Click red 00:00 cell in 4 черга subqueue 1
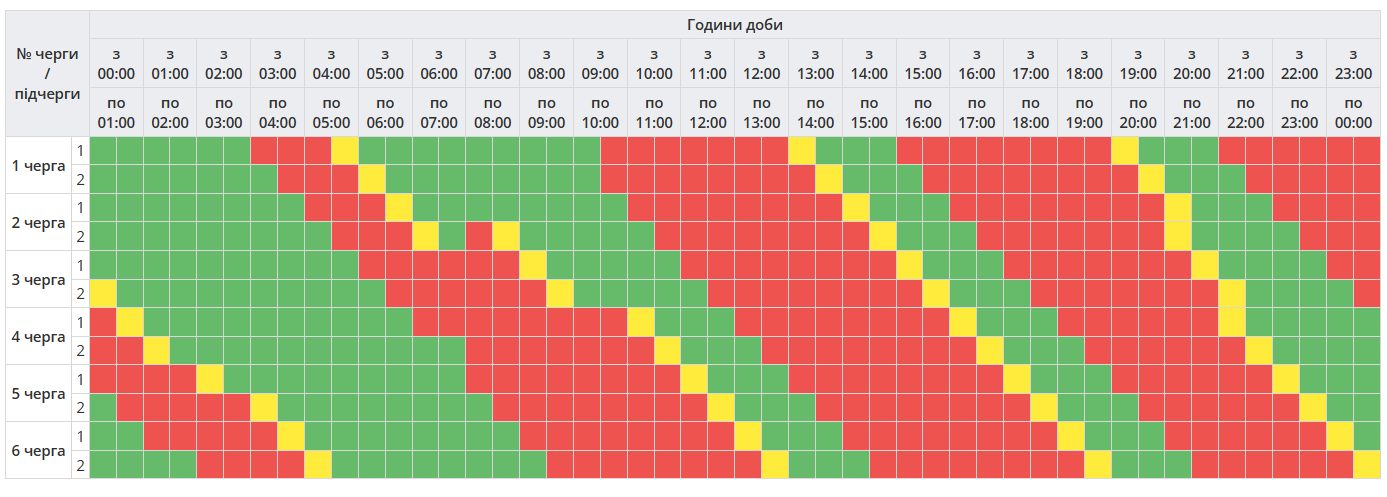Image resolution: width=1387 pixels, height=497 pixels. point(103,322)
